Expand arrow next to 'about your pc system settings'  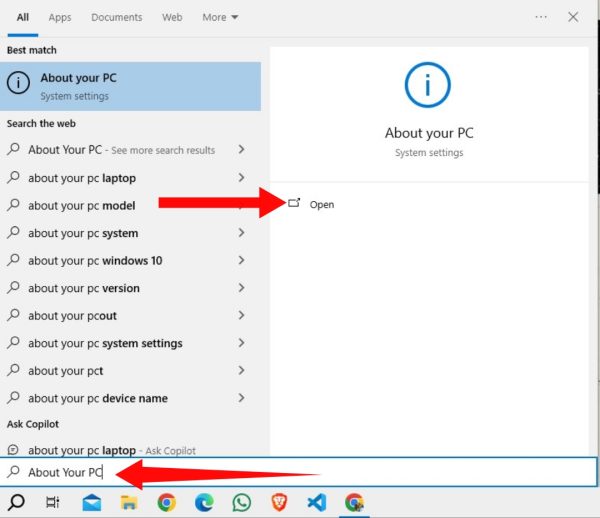click(241, 342)
